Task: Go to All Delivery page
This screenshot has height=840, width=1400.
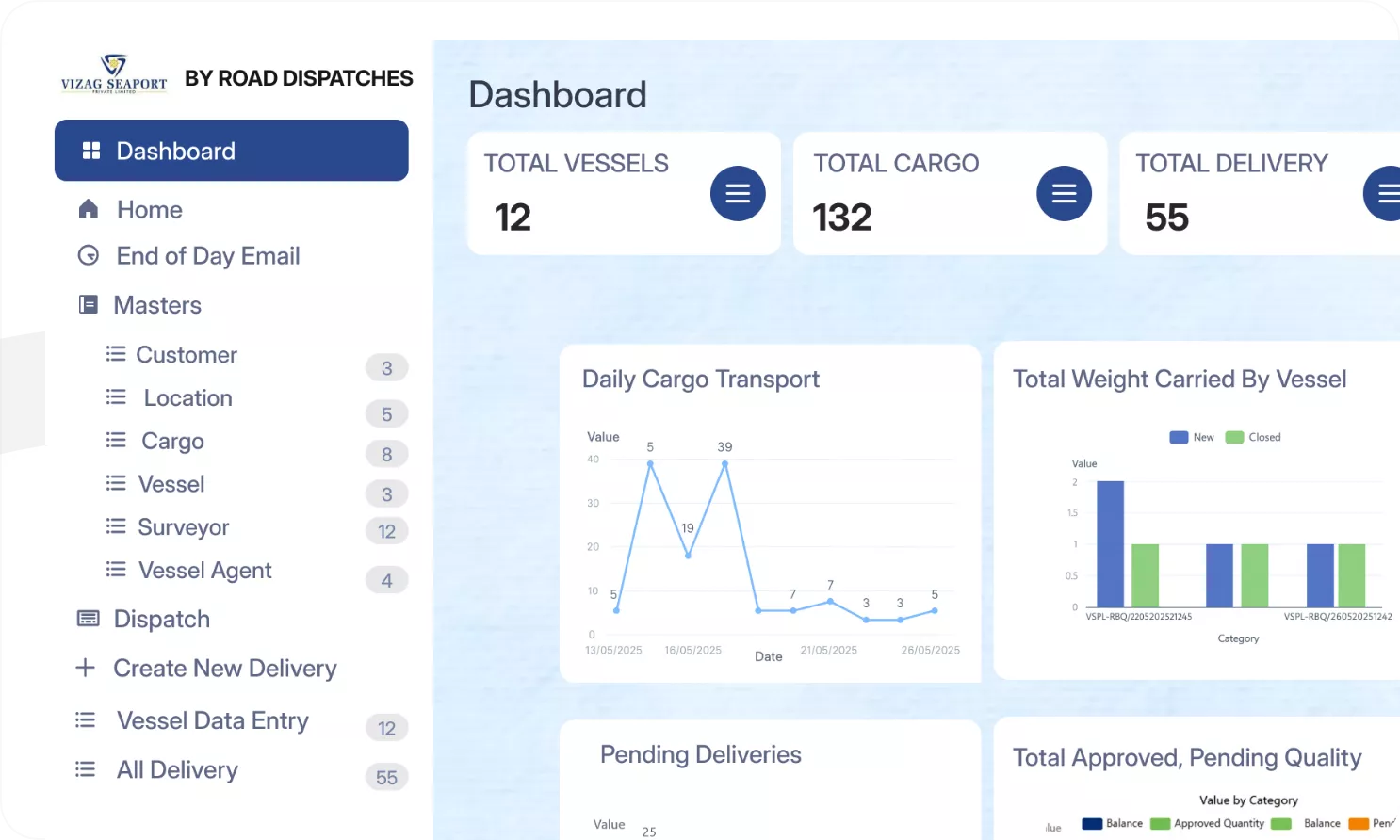Action: pos(177,770)
